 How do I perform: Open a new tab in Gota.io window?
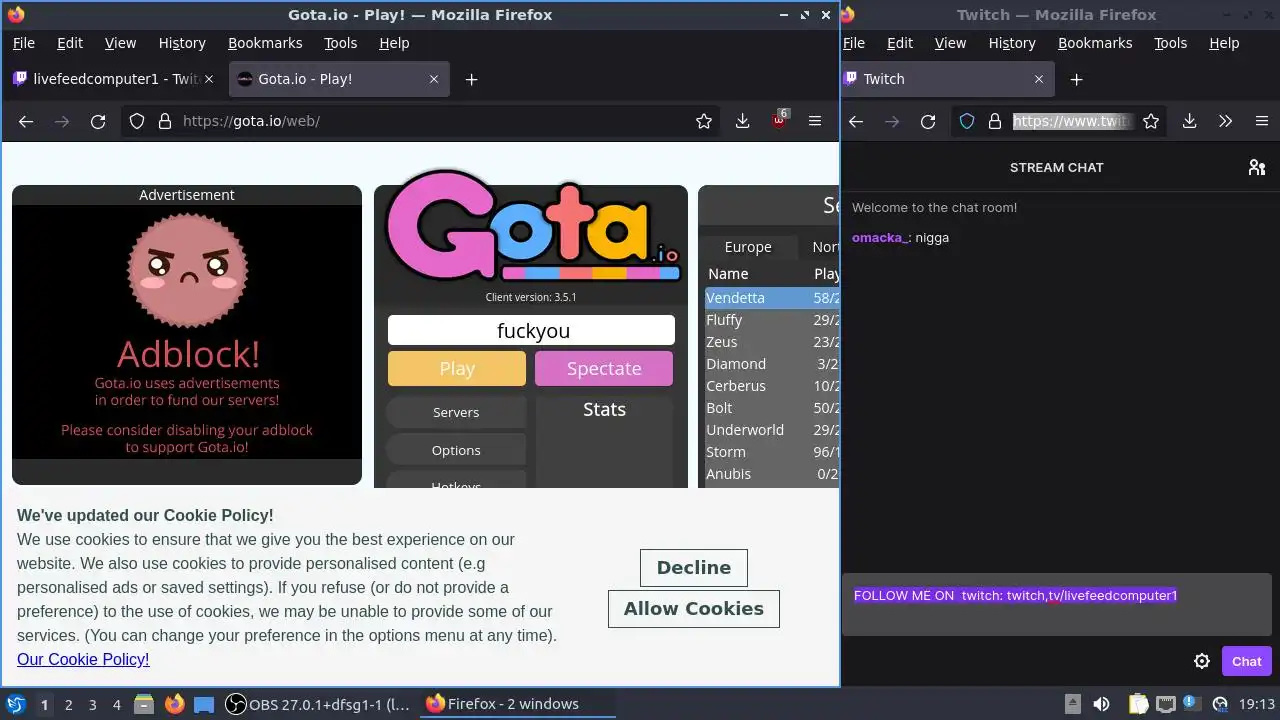(471, 79)
